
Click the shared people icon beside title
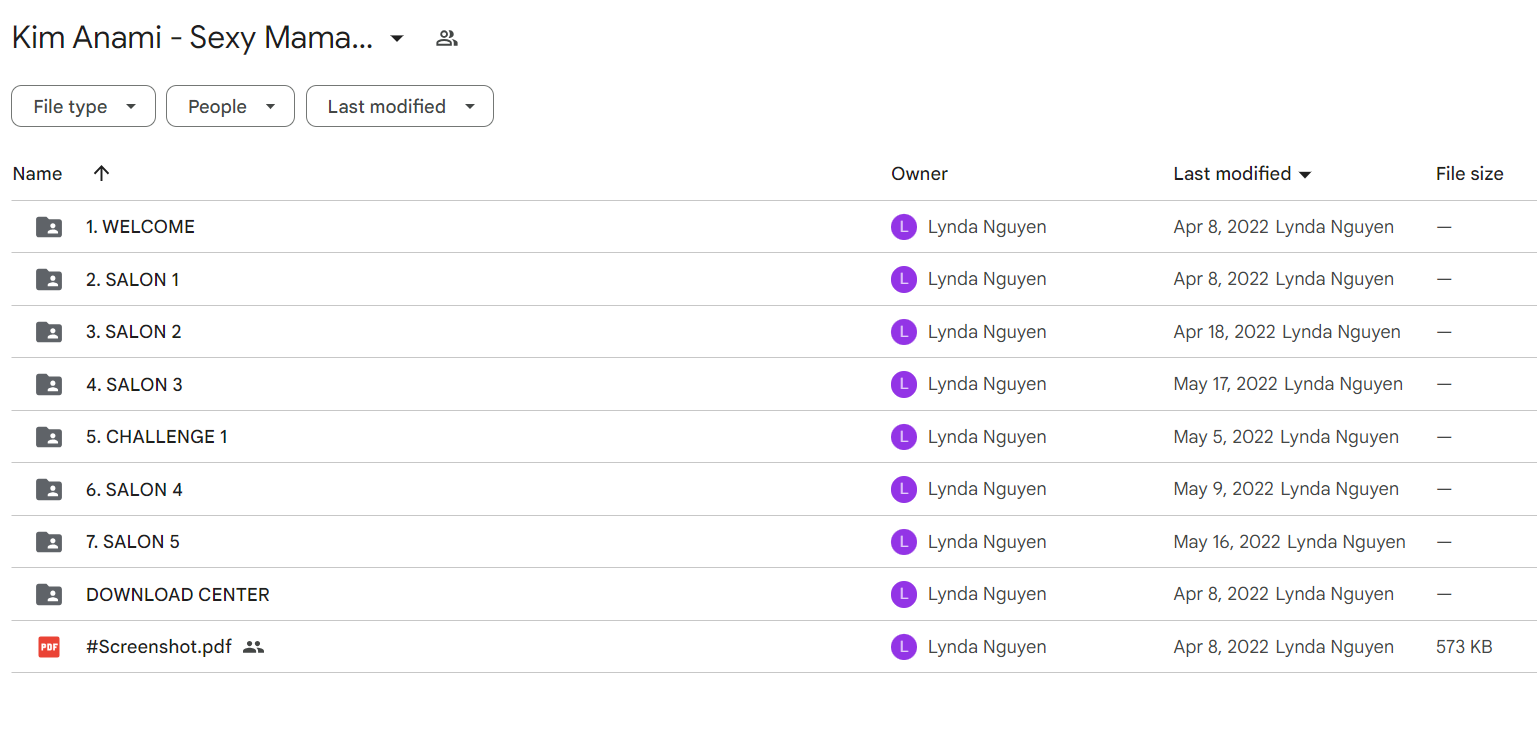[447, 39]
